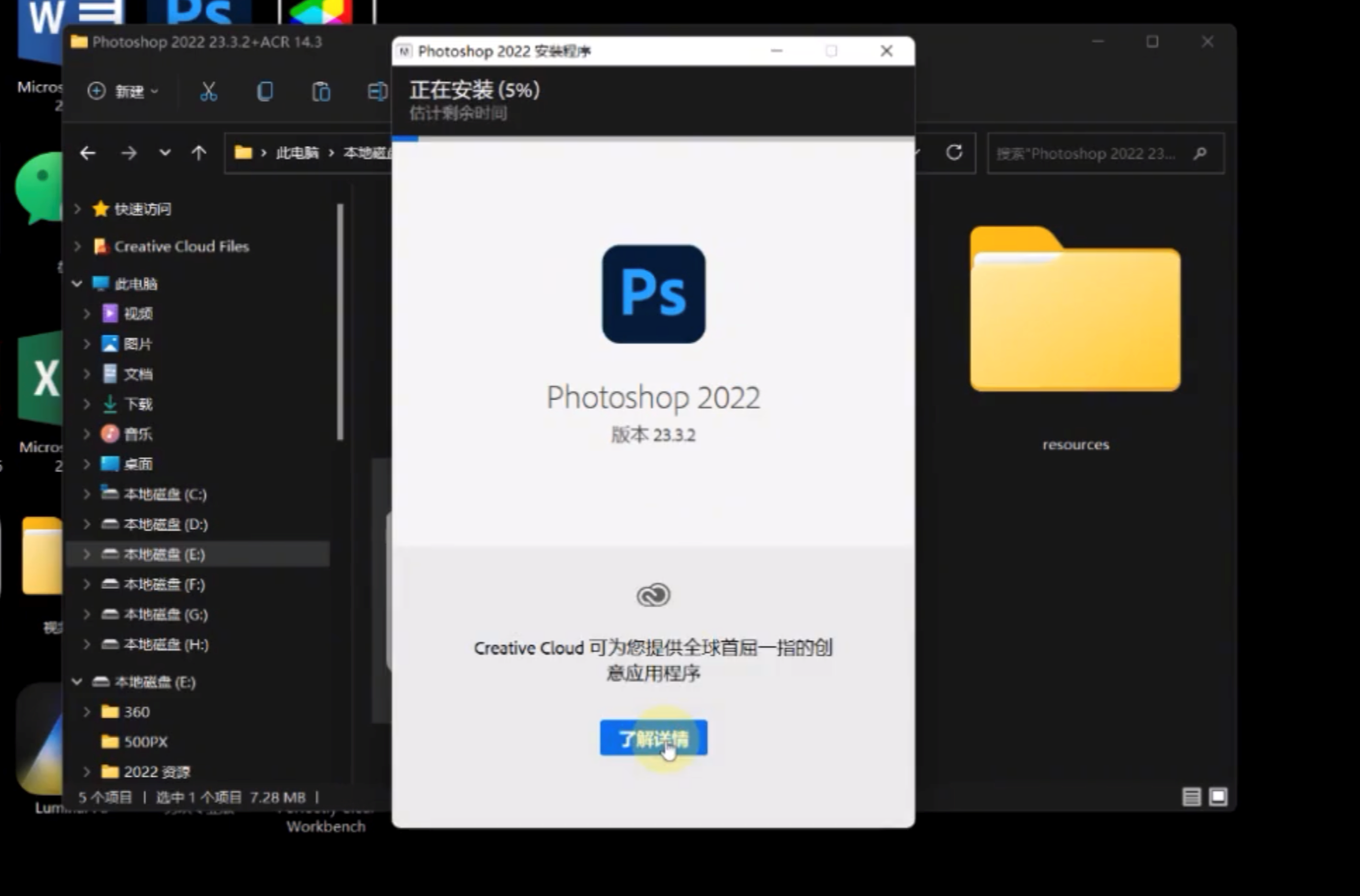Collapse the 此电脑 tree node

[77, 283]
